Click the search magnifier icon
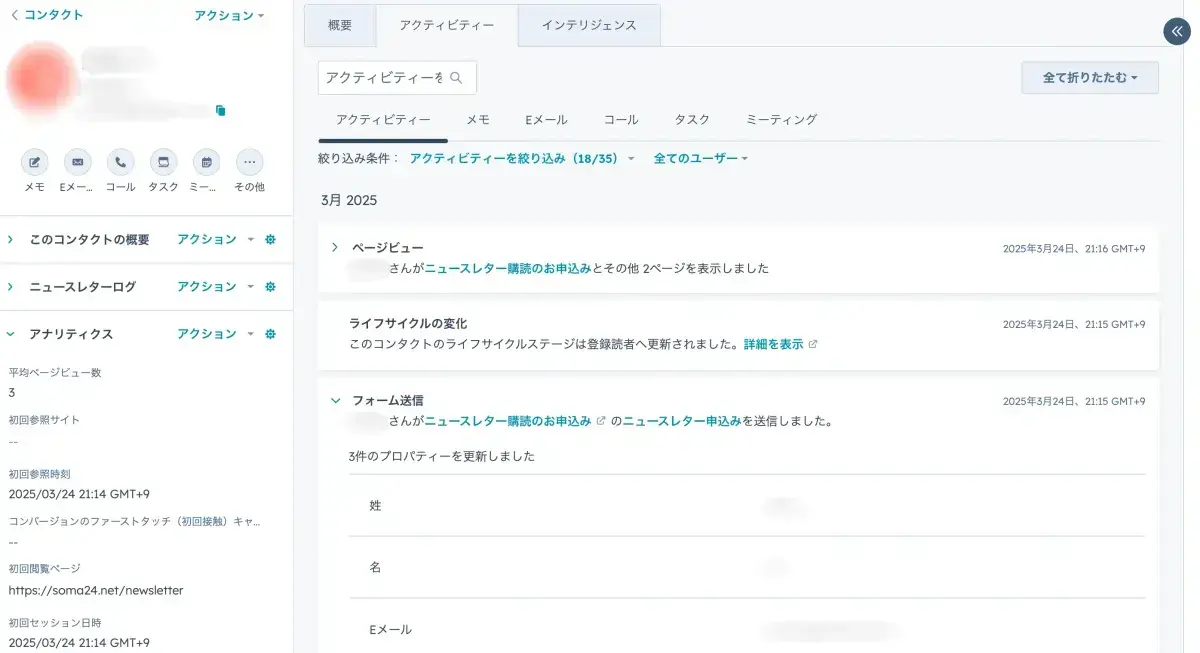Screen dimensions: 1200x653 pyautogui.click(x=456, y=77)
